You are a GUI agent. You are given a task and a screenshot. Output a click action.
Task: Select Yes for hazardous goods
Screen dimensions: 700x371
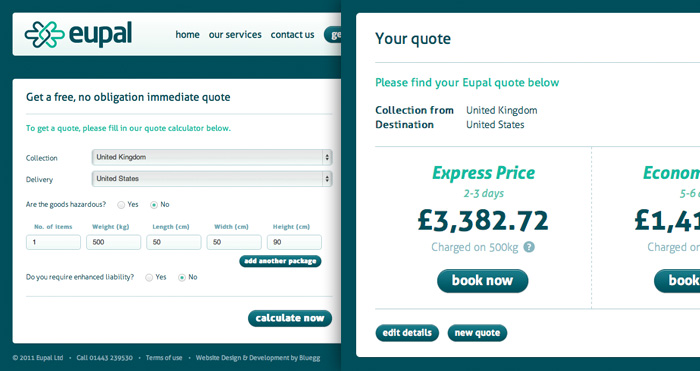click(121, 205)
